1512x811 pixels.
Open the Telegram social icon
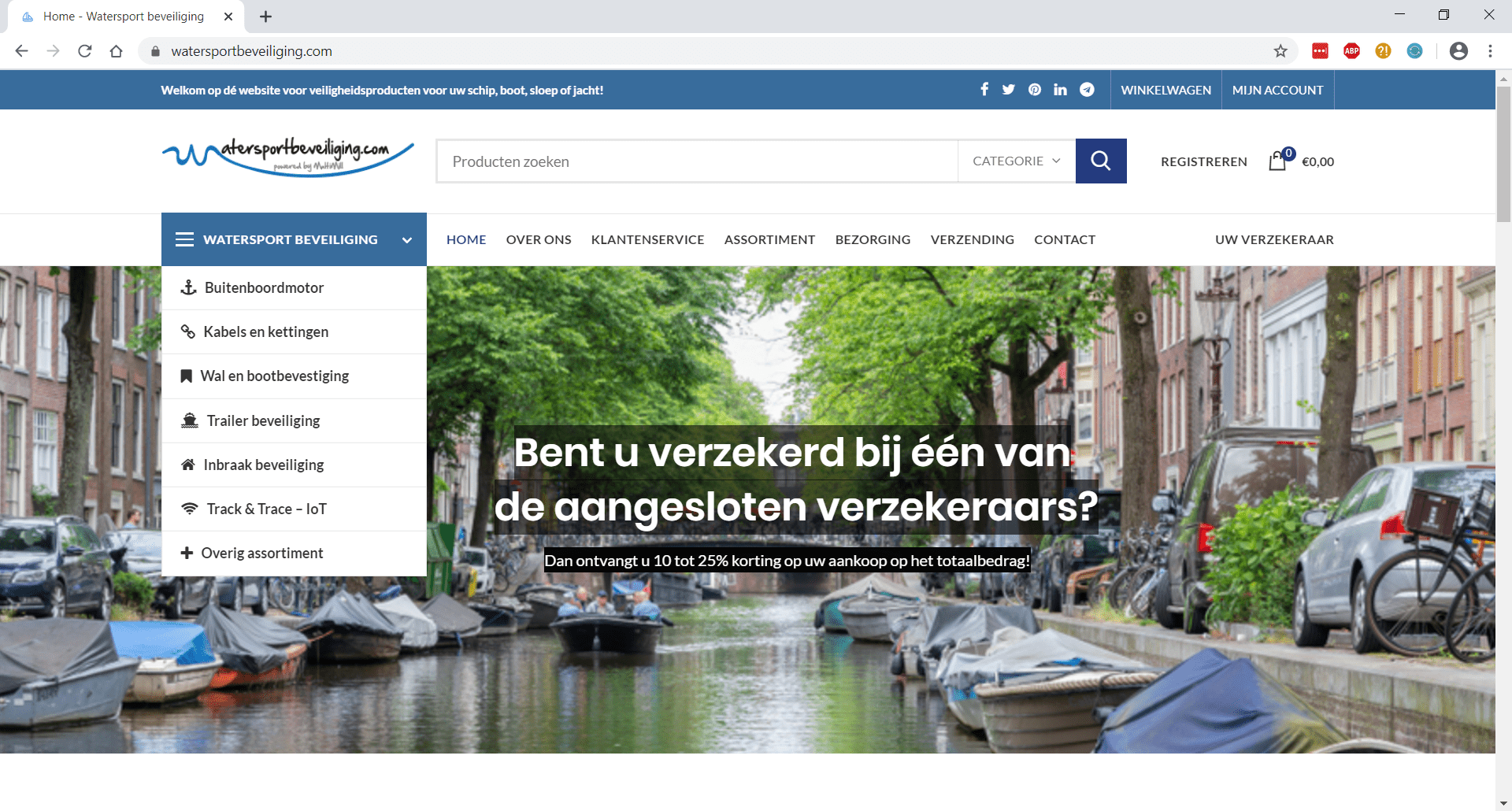point(1087,90)
